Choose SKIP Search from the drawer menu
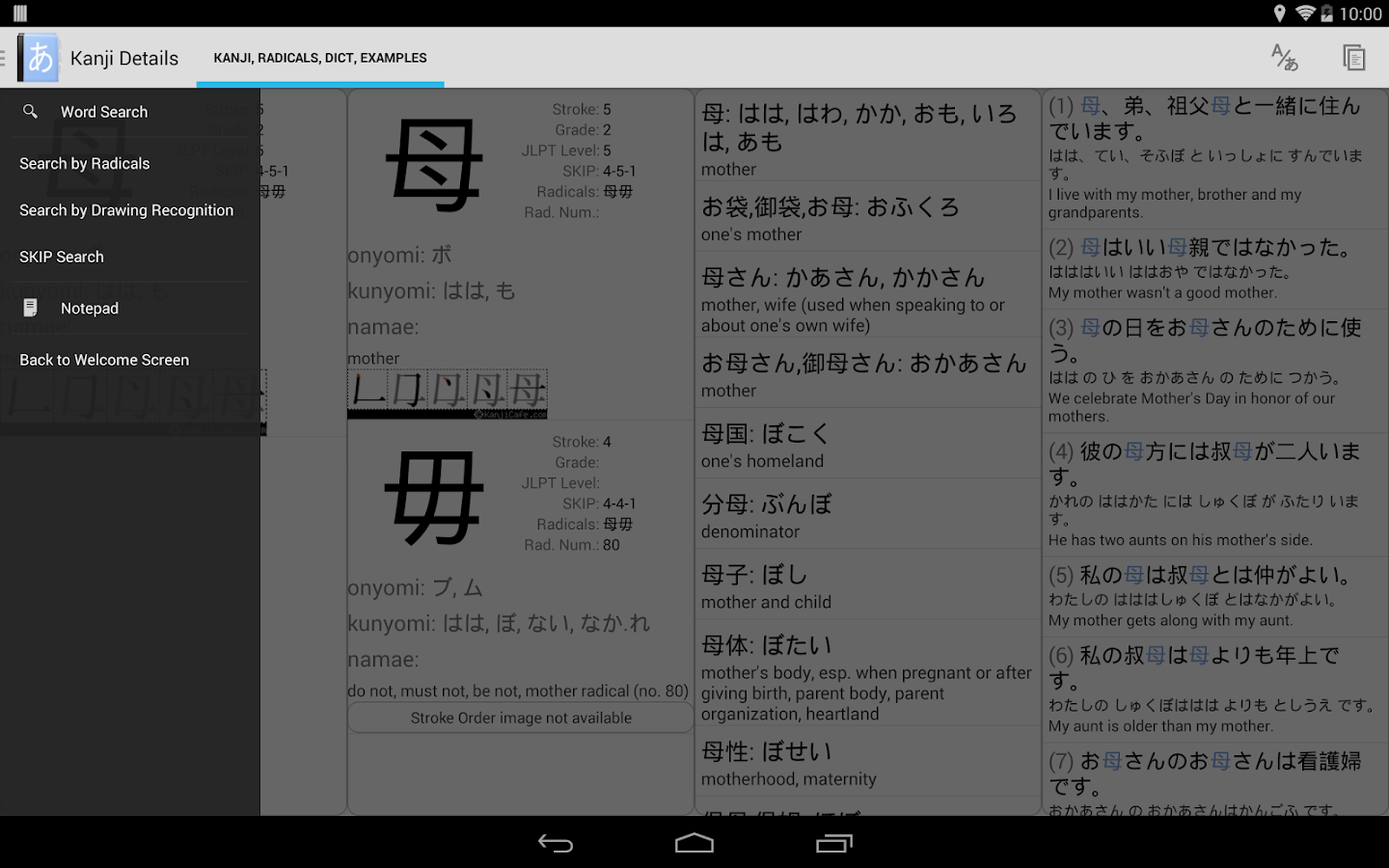 (x=61, y=256)
